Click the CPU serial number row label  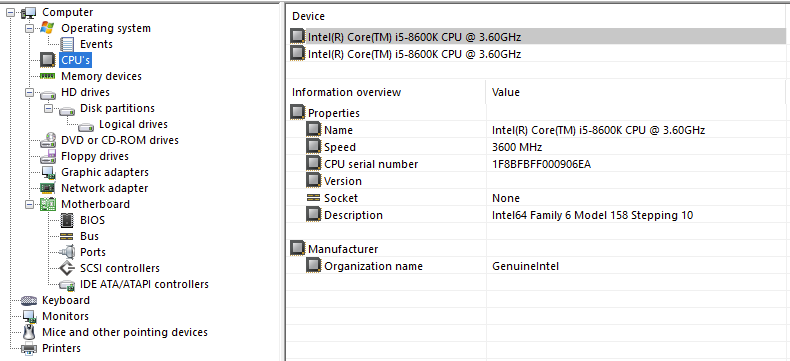point(371,164)
